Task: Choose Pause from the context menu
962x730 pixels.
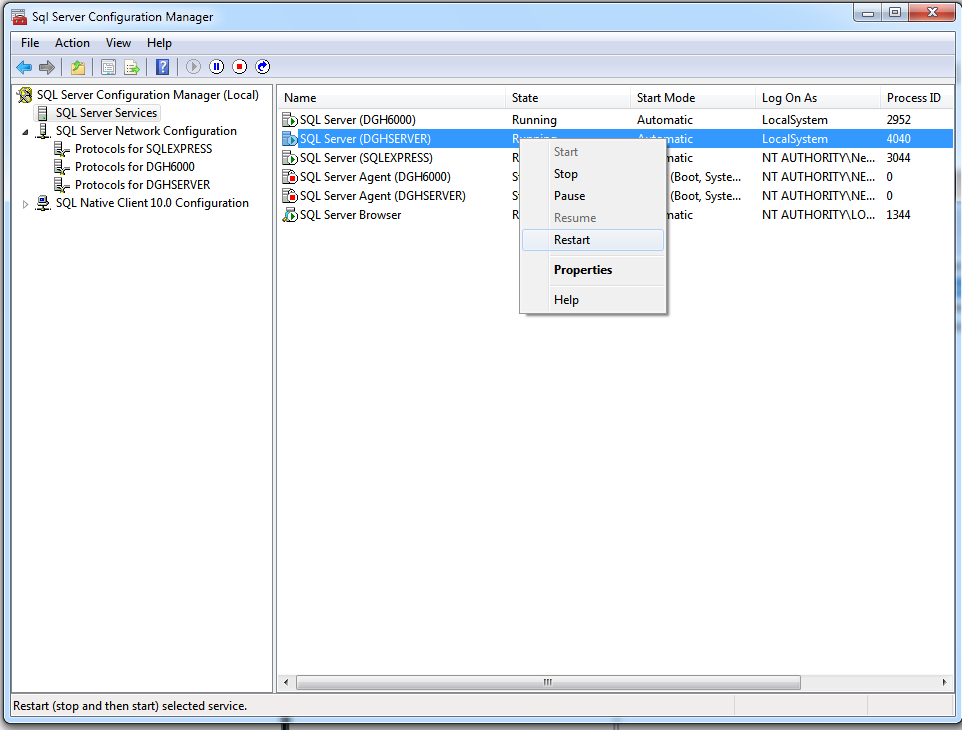Action: point(593,196)
